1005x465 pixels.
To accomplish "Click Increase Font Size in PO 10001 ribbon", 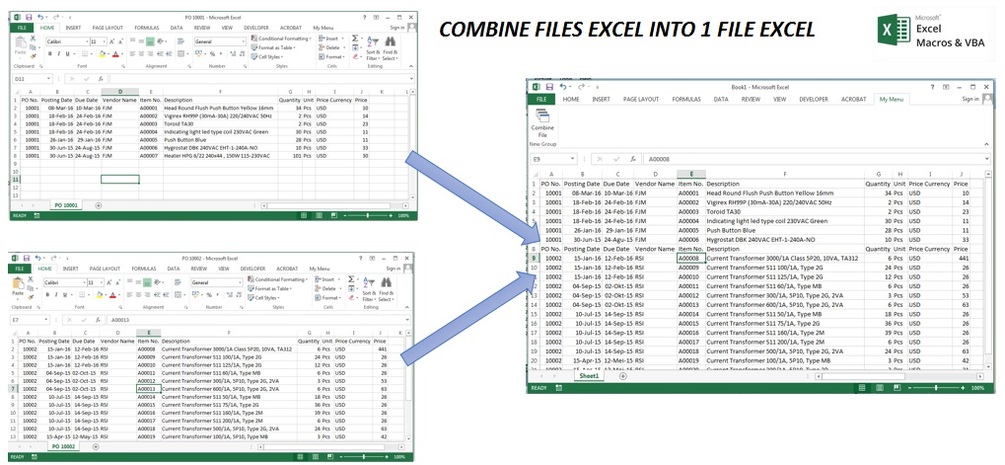I will click(112, 41).
